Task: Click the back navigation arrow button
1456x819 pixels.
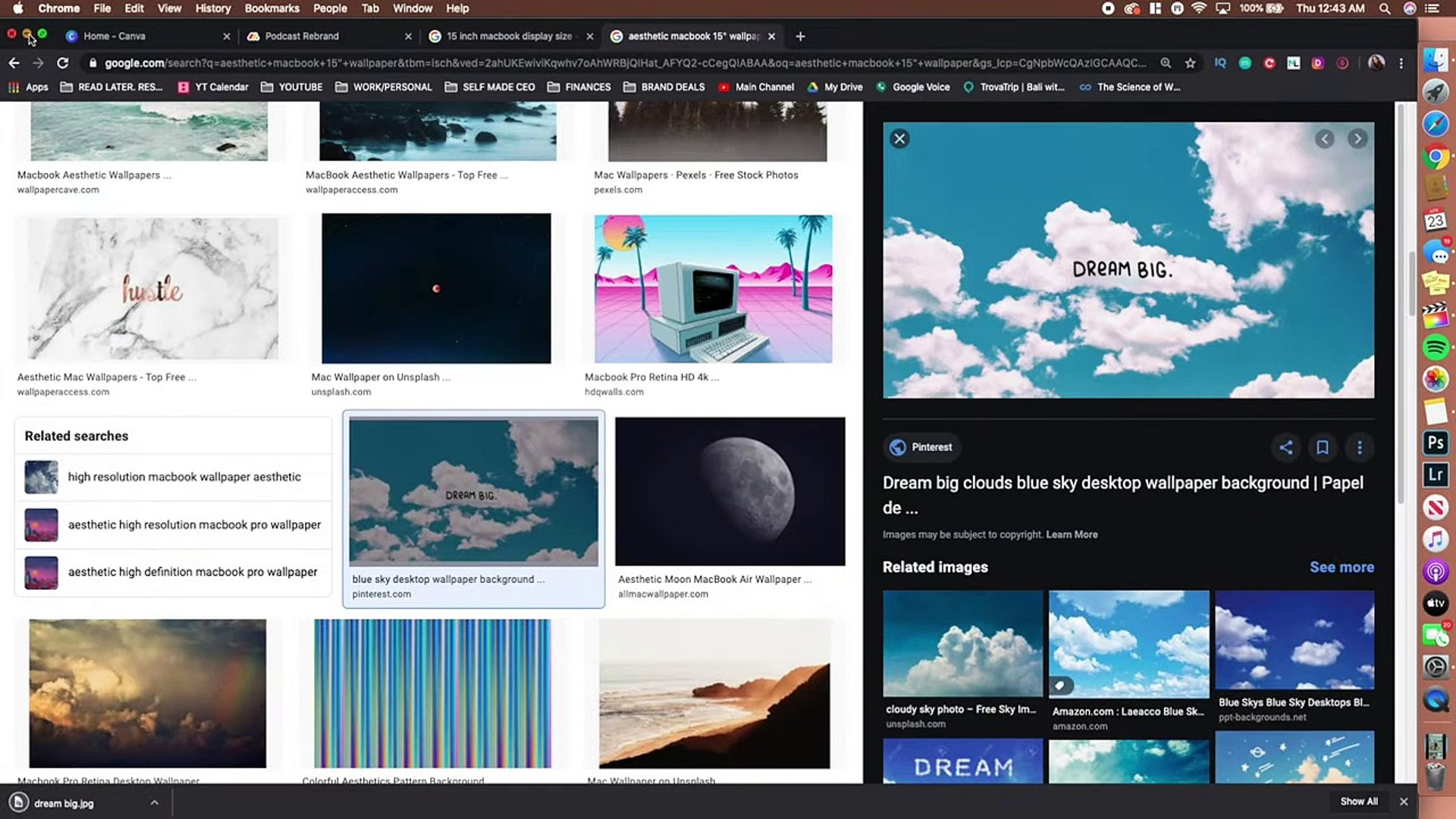Action: click(12, 63)
